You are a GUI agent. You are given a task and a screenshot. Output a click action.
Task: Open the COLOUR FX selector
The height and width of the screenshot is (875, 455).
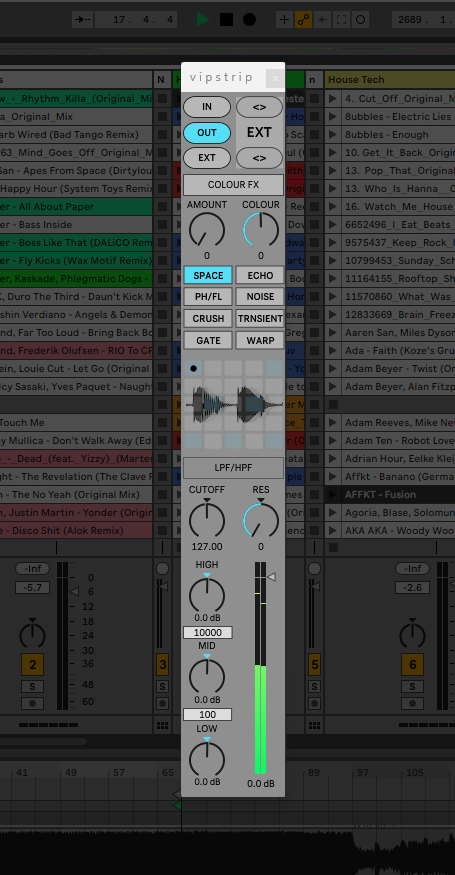[x=233, y=185]
